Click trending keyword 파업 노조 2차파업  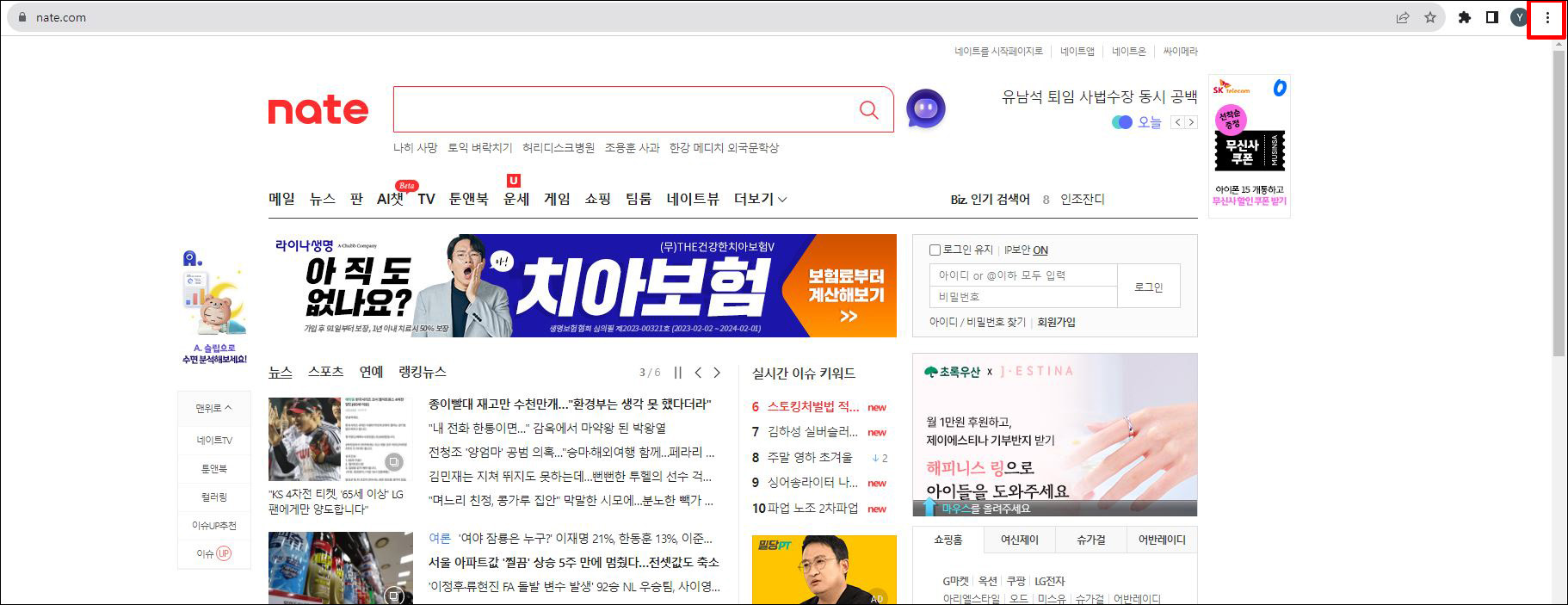[812, 508]
